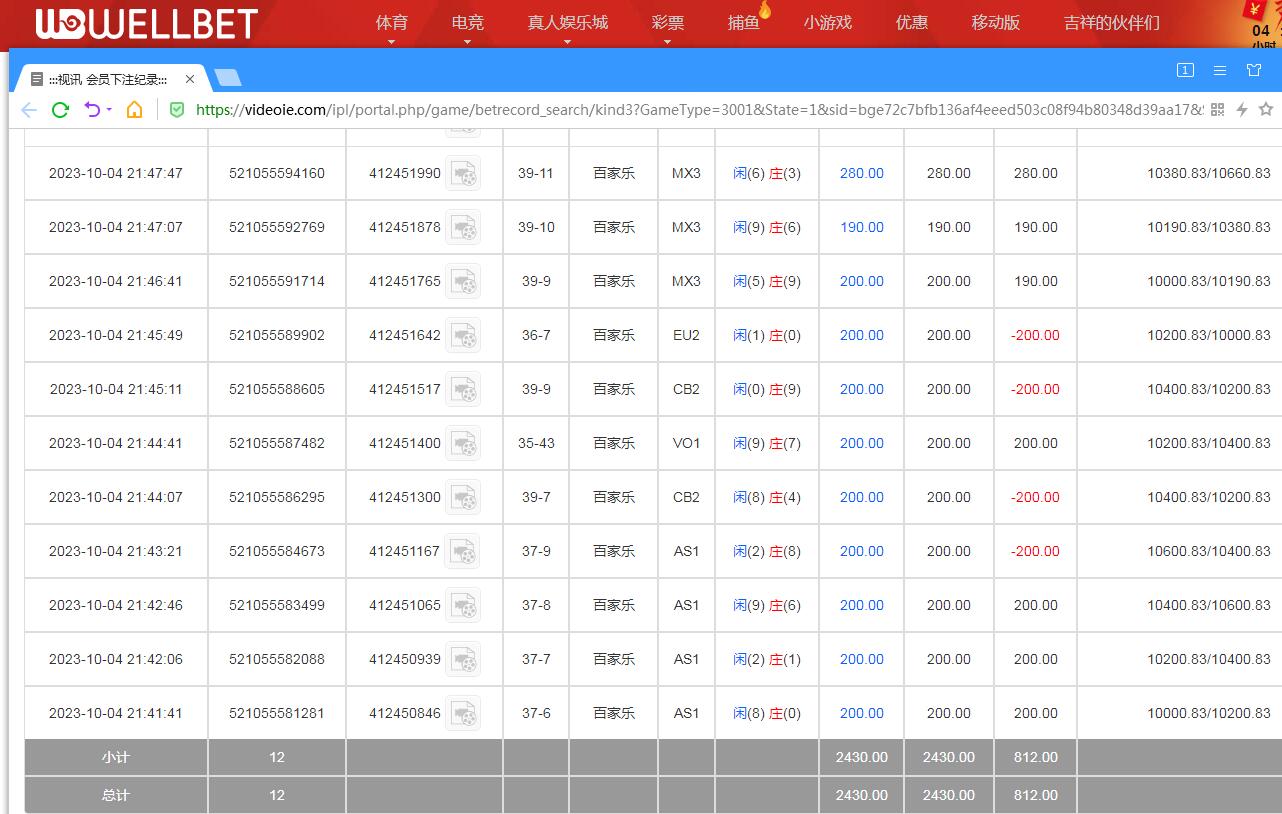Select round number 35-43
Viewport: 1282px width, 814px height.
(x=536, y=443)
